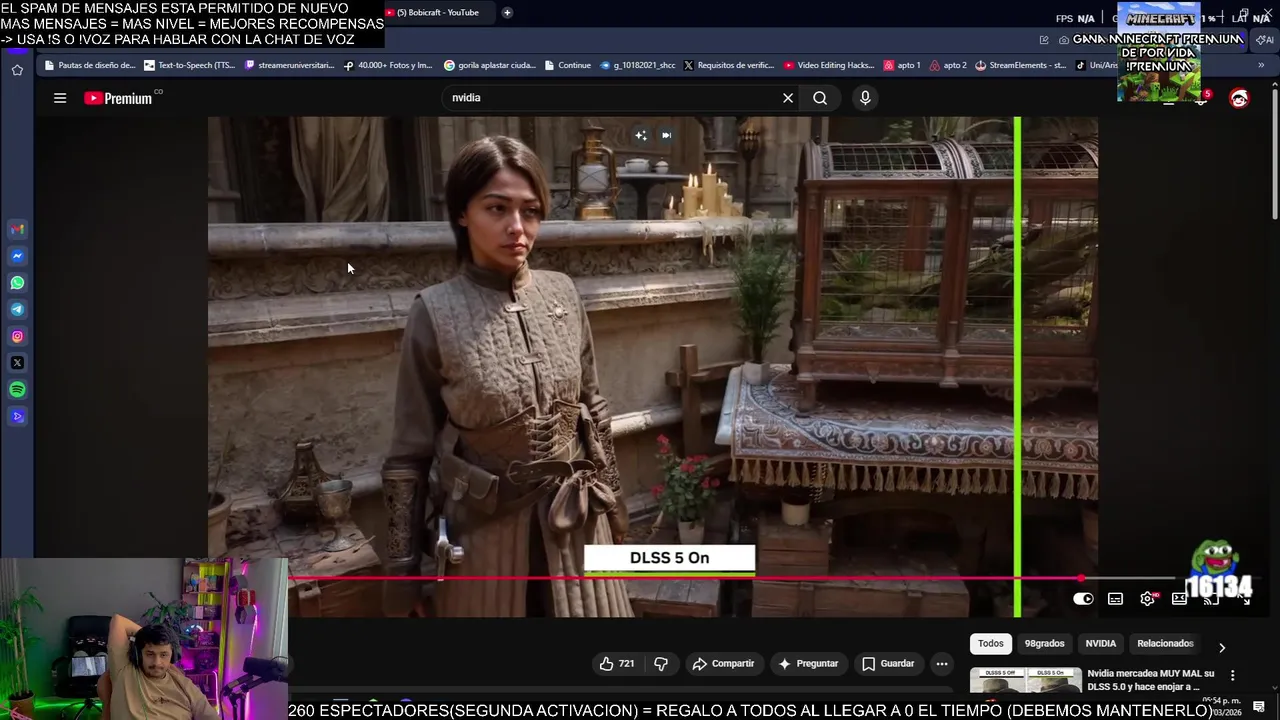Open the purple player icon in the sidebar
1280x720 pixels.
tap(17, 417)
